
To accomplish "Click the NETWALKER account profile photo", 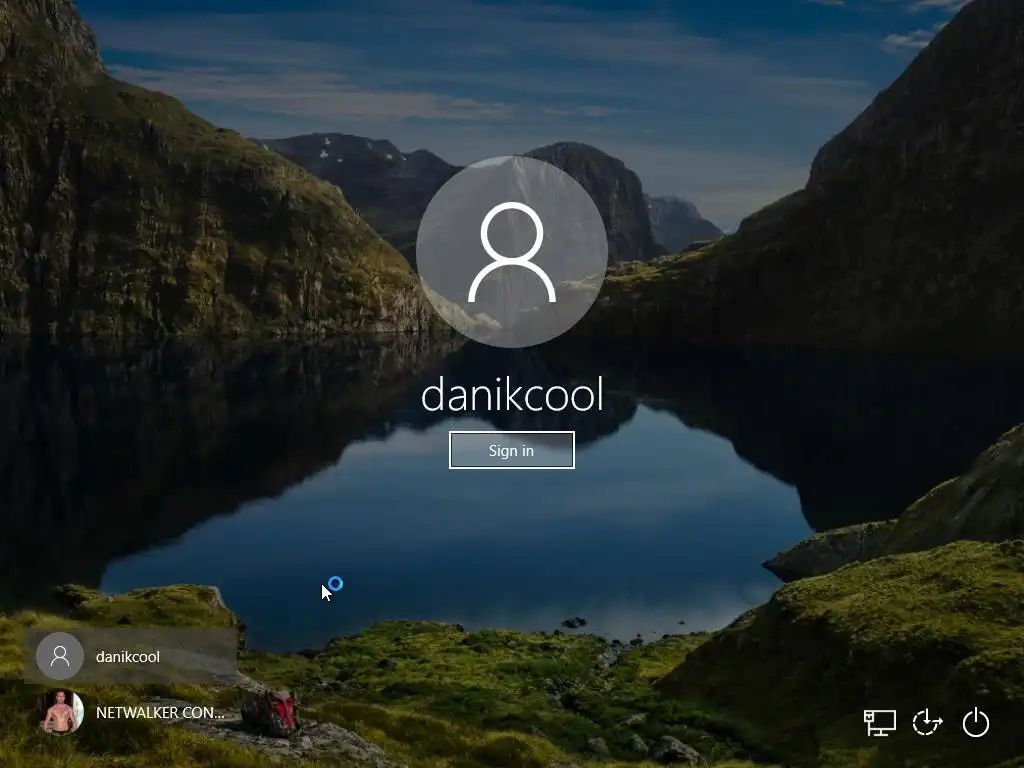I will coord(60,712).
